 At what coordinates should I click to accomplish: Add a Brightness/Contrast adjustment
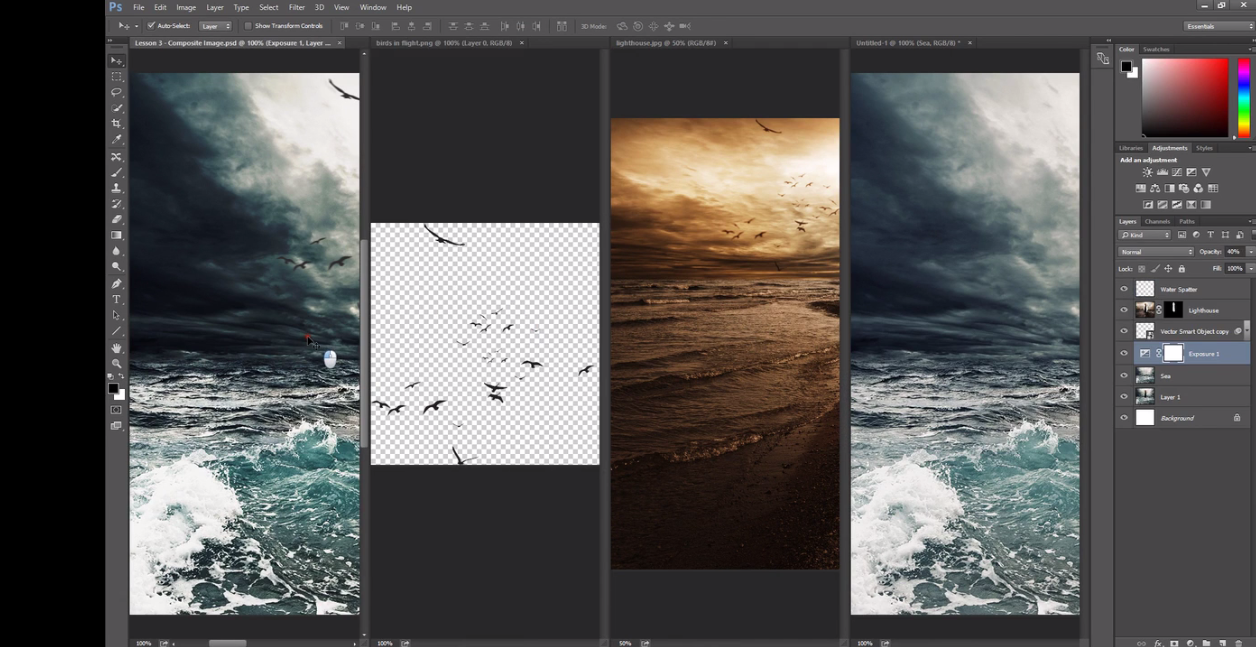pyautogui.click(x=1147, y=173)
